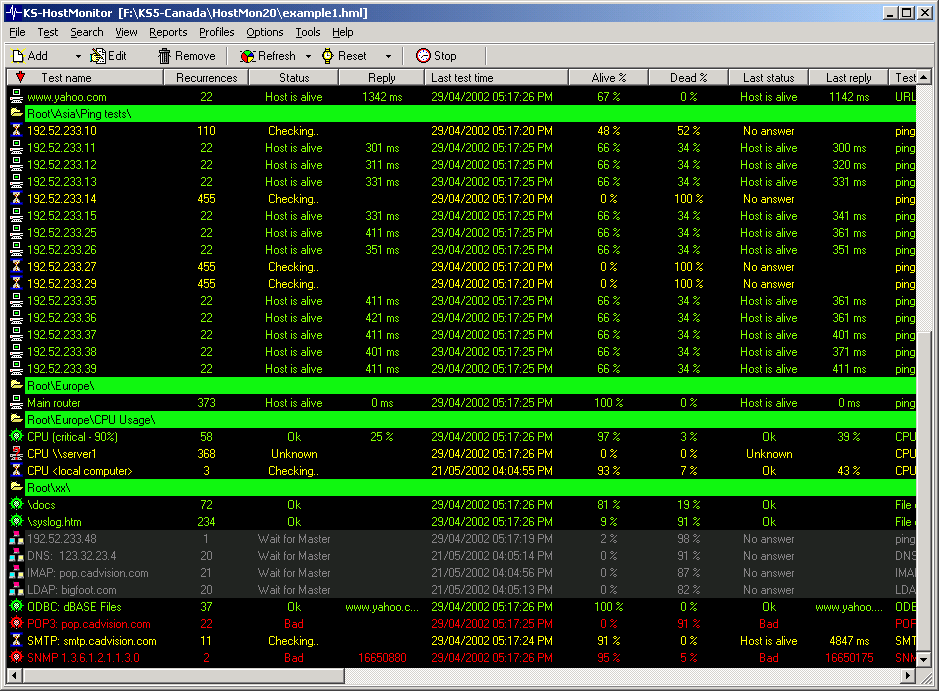Click the horizontal scrollbar right arrow
The image size is (939, 691).
[x=908, y=676]
